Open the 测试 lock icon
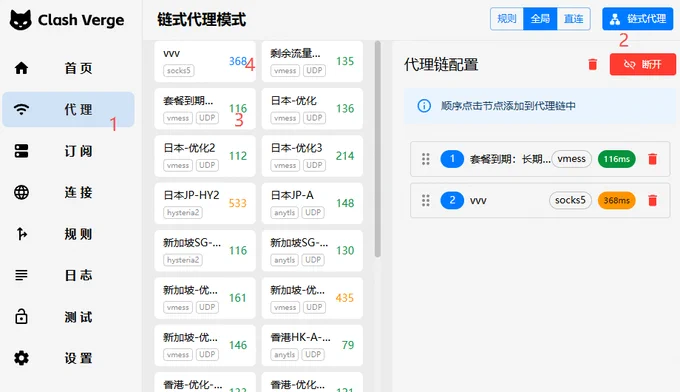 click(21, 317)
